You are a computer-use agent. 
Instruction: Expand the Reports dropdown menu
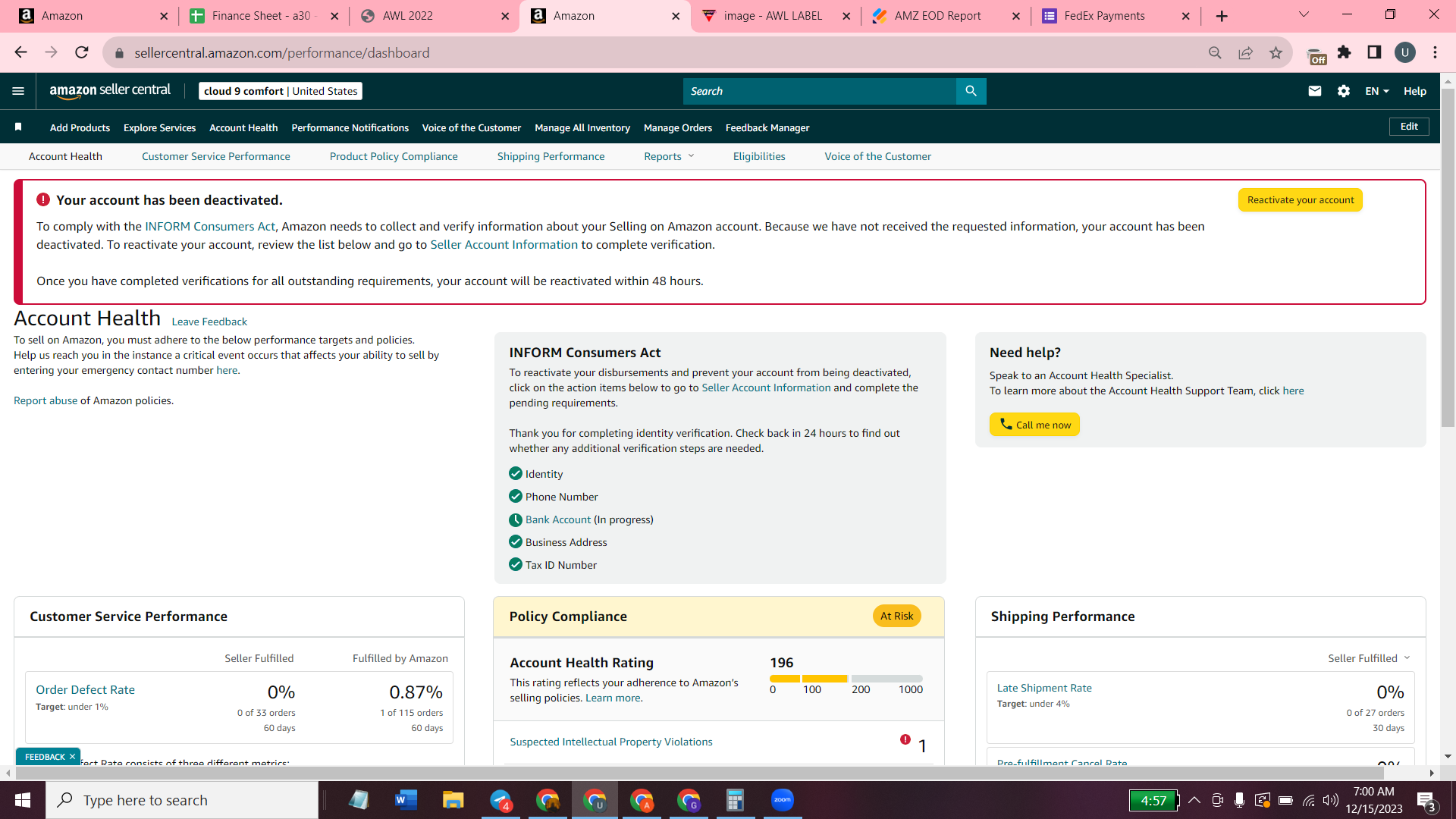point(669,156)
